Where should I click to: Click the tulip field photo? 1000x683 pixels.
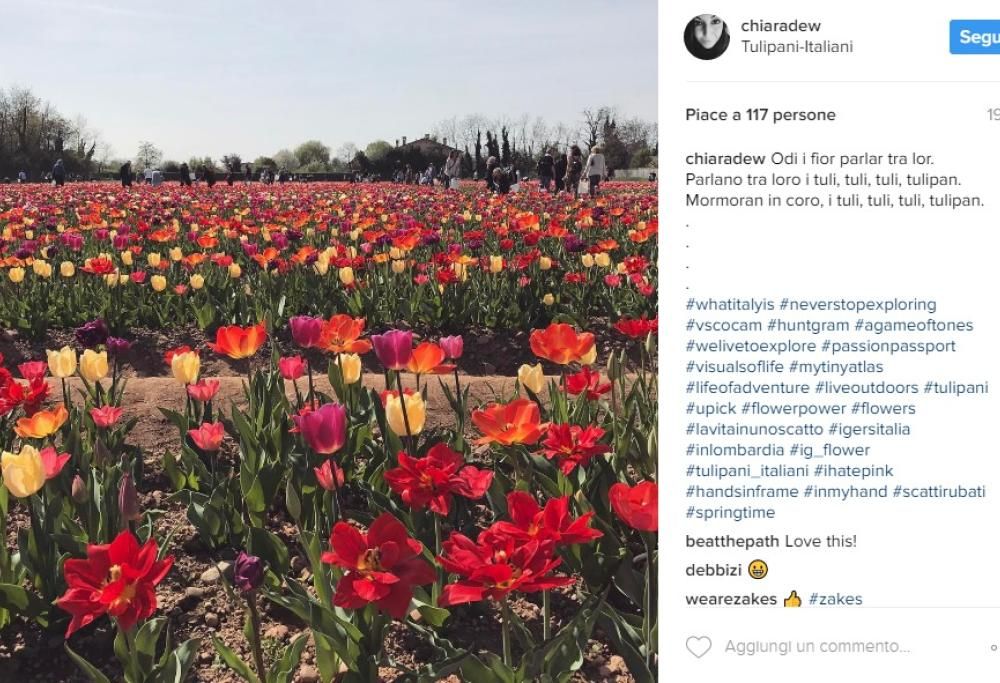(335, 340)
